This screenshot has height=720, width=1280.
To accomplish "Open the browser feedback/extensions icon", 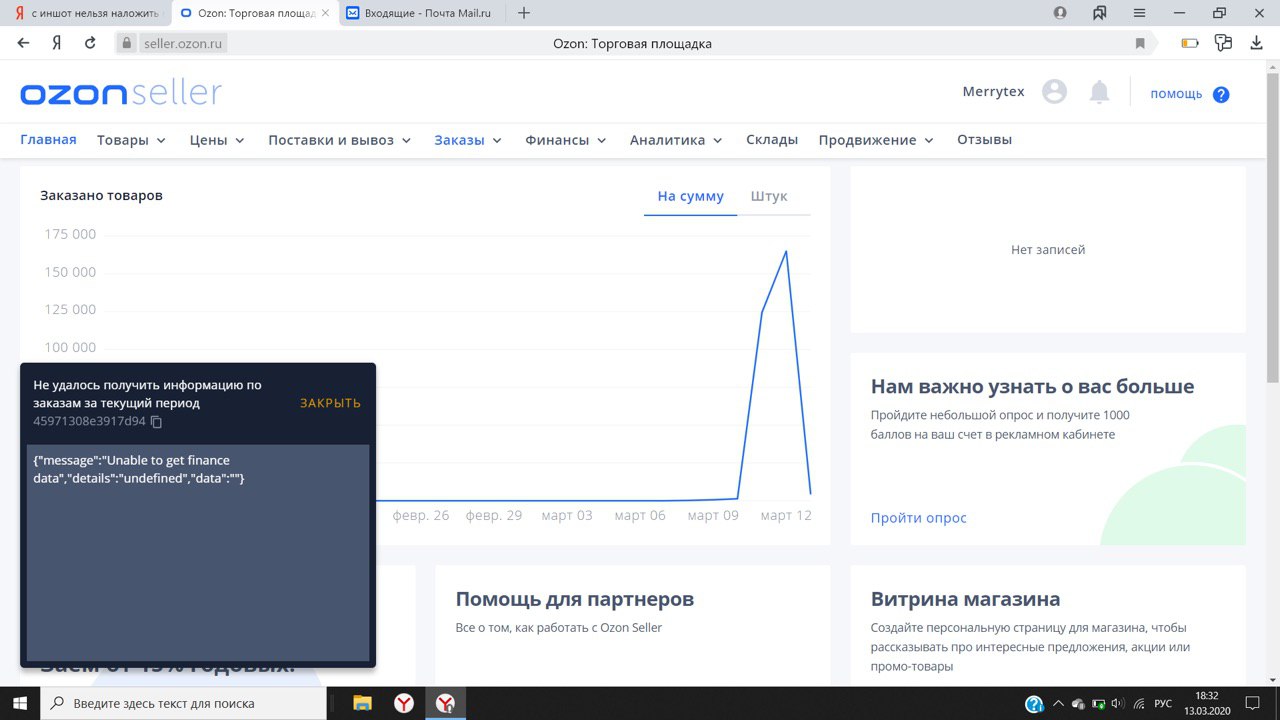I will point(1223,43).
